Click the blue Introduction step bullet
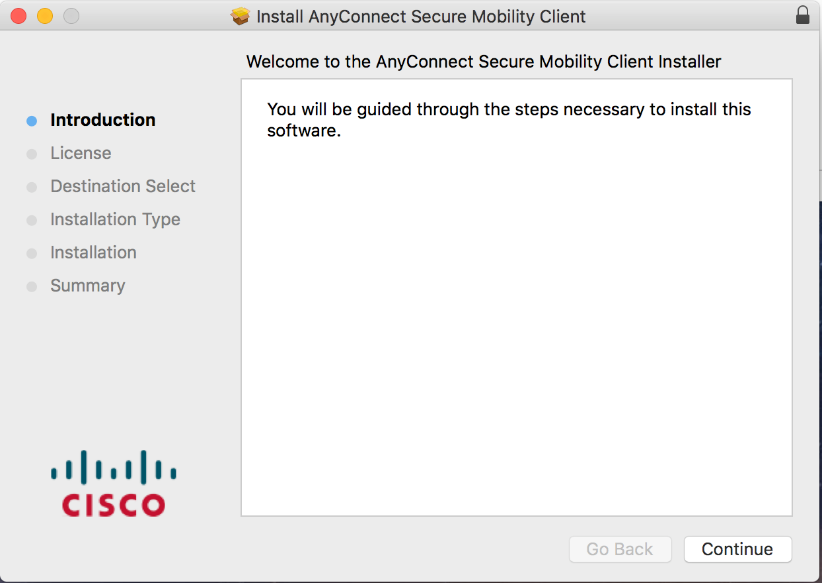This screenshot has width=822, height=583. [x=31, y=121]
